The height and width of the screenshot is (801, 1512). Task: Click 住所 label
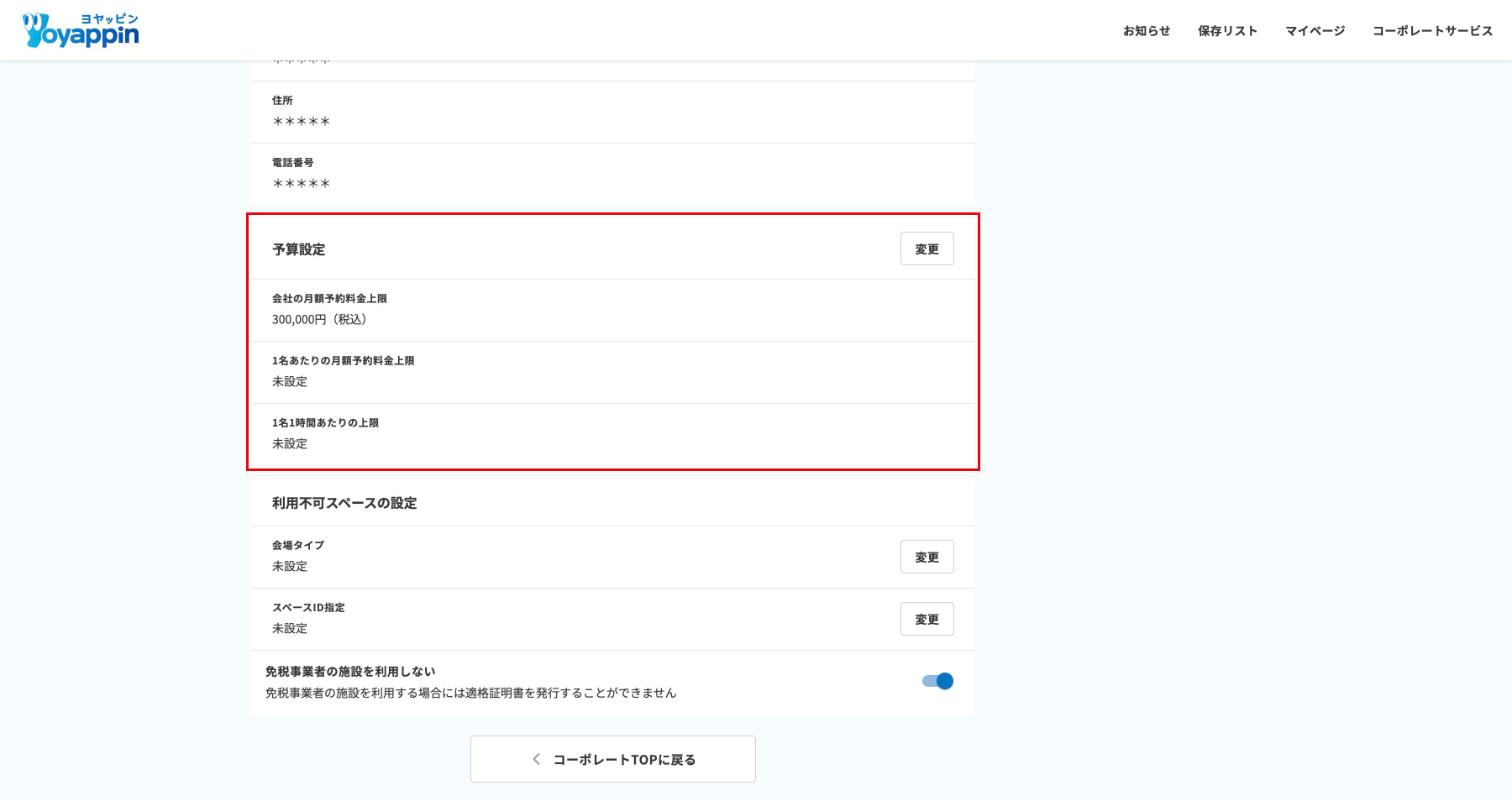282,100
